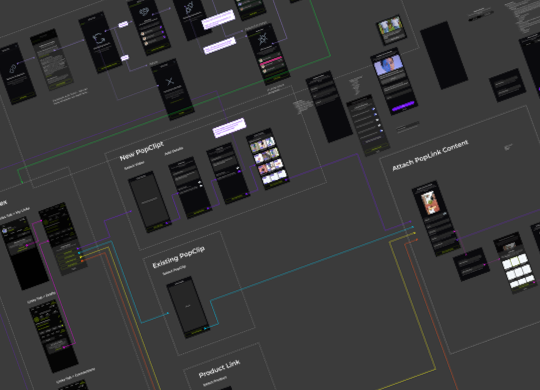540x390 pixels.
Task: Open the video thumbnail grid screen in New PopClip
Action: 268,159
